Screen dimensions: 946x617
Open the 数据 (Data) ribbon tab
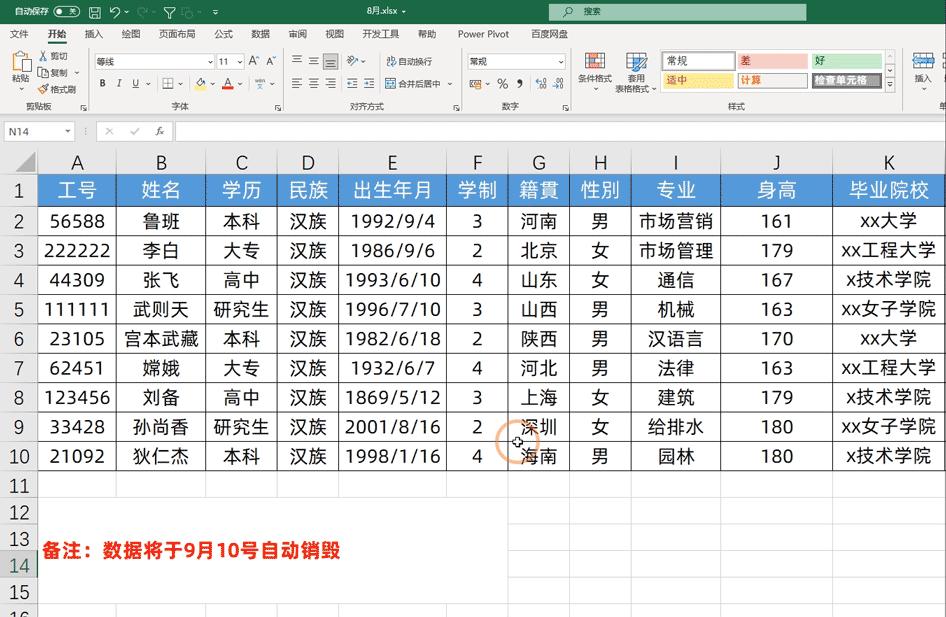(x=259, y=33)
